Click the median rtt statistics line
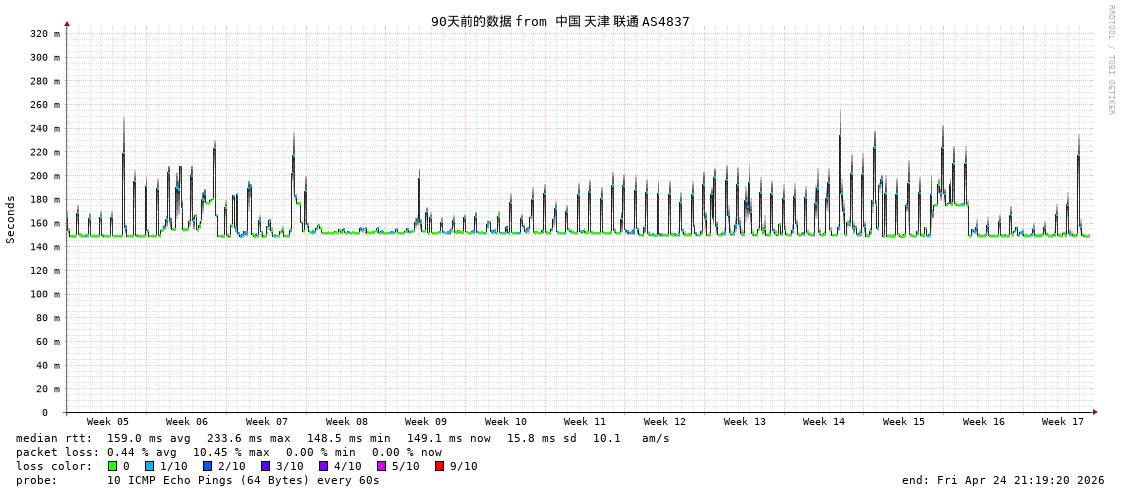This screenshot has width=1121, height=494. [x=342, y=438]
